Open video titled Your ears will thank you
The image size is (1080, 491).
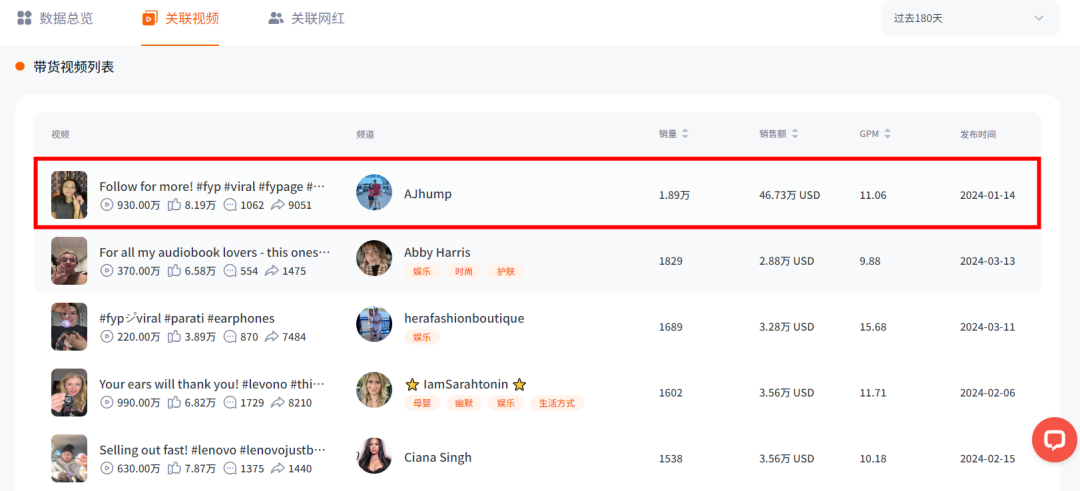point(212,384)
